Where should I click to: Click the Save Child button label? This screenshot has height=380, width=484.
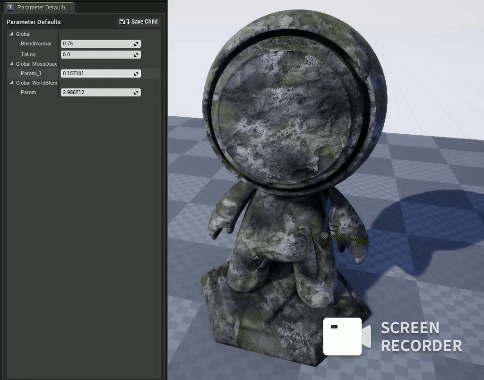[x=144, y=22]
